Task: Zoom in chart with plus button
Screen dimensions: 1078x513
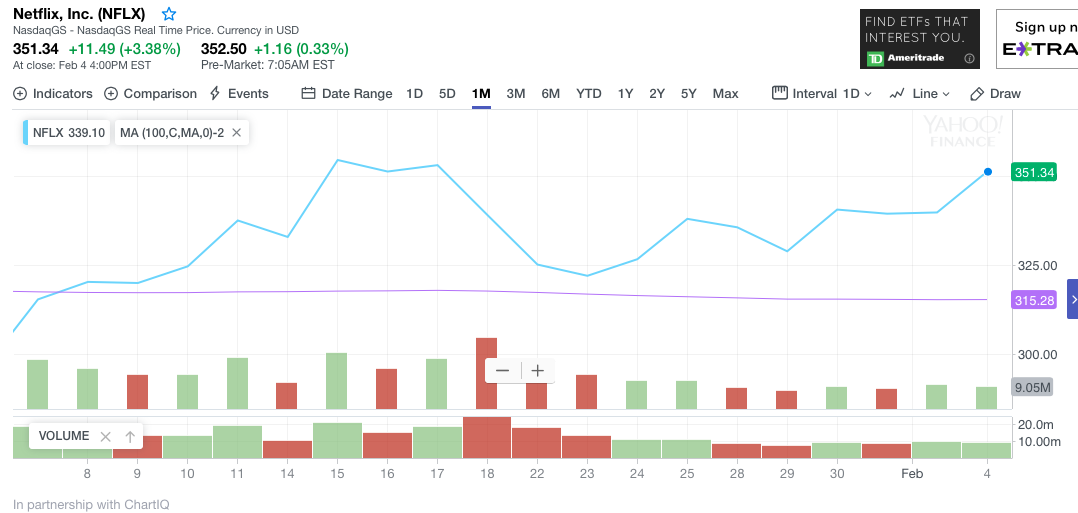Action: pos(537,371)
